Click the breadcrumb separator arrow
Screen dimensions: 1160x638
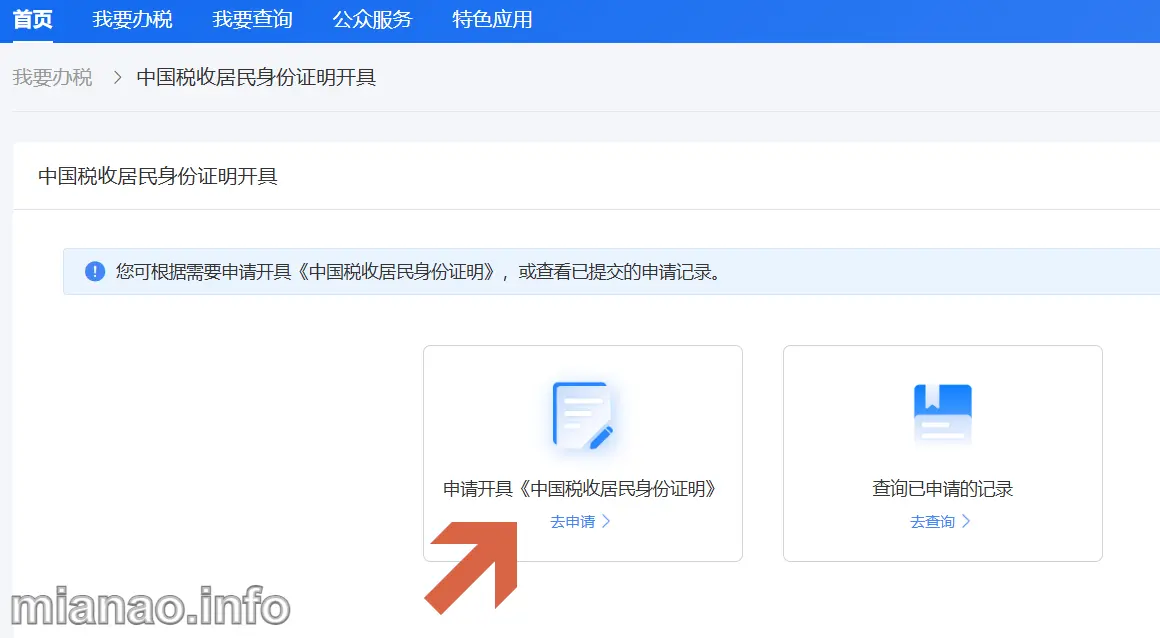click(116, 77)
